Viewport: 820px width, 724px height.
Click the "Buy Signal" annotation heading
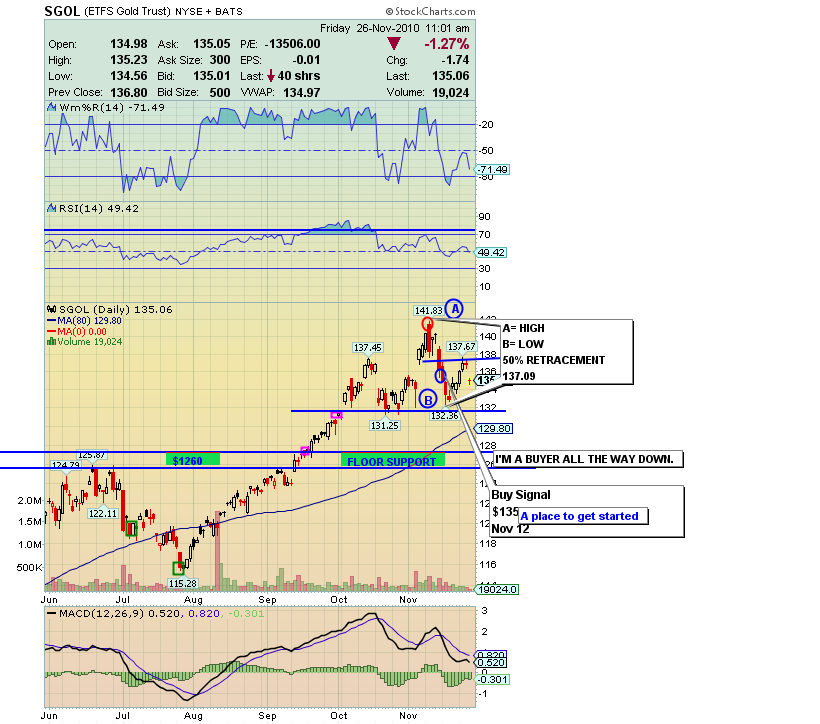click(521, 495)
